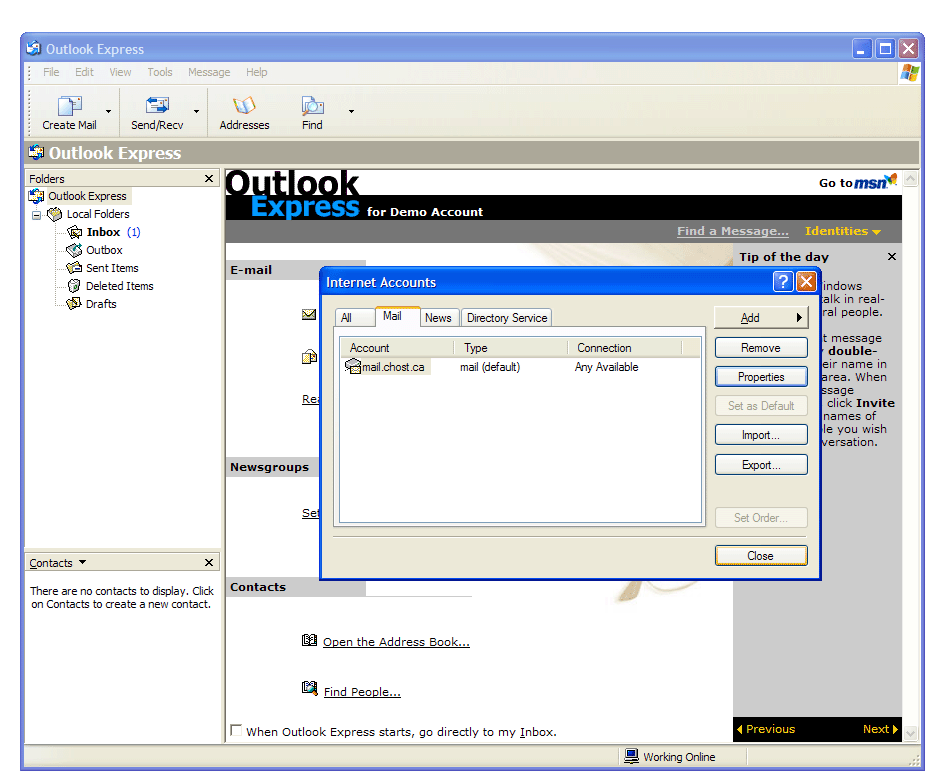The height and width of the screenshot is (784, 943).
Task: Click the Find toolbar icon
Action: 312,106
